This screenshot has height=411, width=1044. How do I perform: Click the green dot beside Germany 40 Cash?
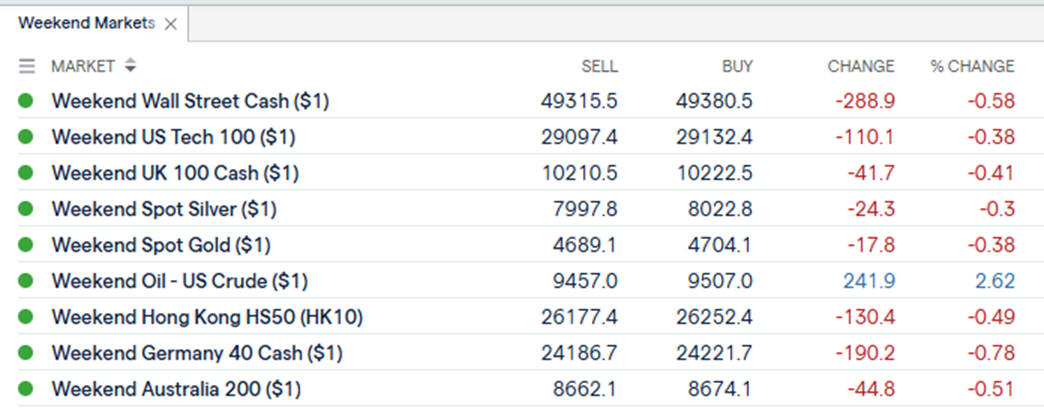pos(25,353)
